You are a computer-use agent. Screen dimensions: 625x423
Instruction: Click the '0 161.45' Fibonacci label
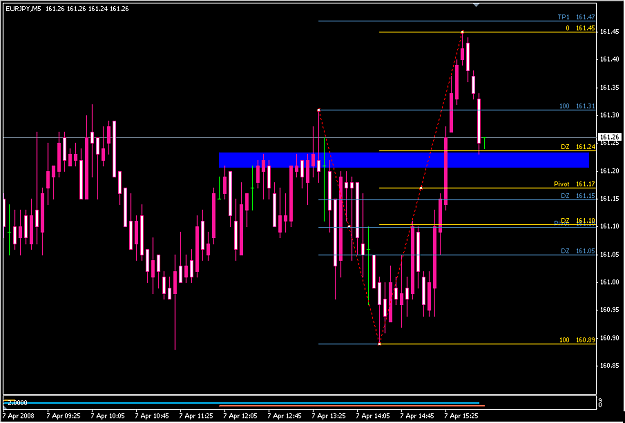[580, 28]
